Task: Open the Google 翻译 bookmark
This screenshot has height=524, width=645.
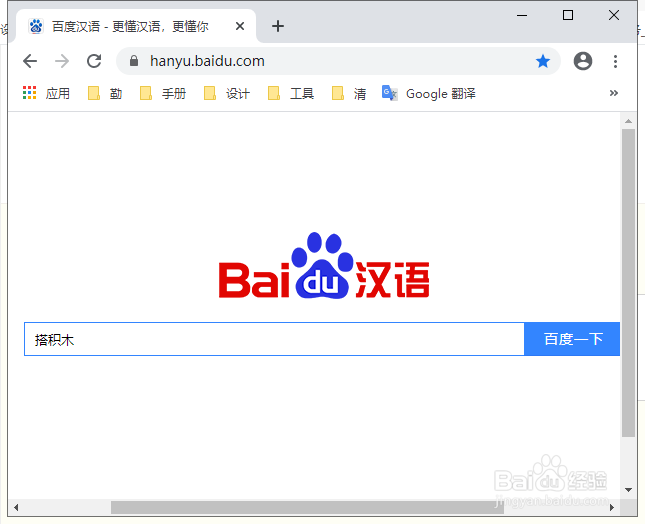Action: pos(429,93)
